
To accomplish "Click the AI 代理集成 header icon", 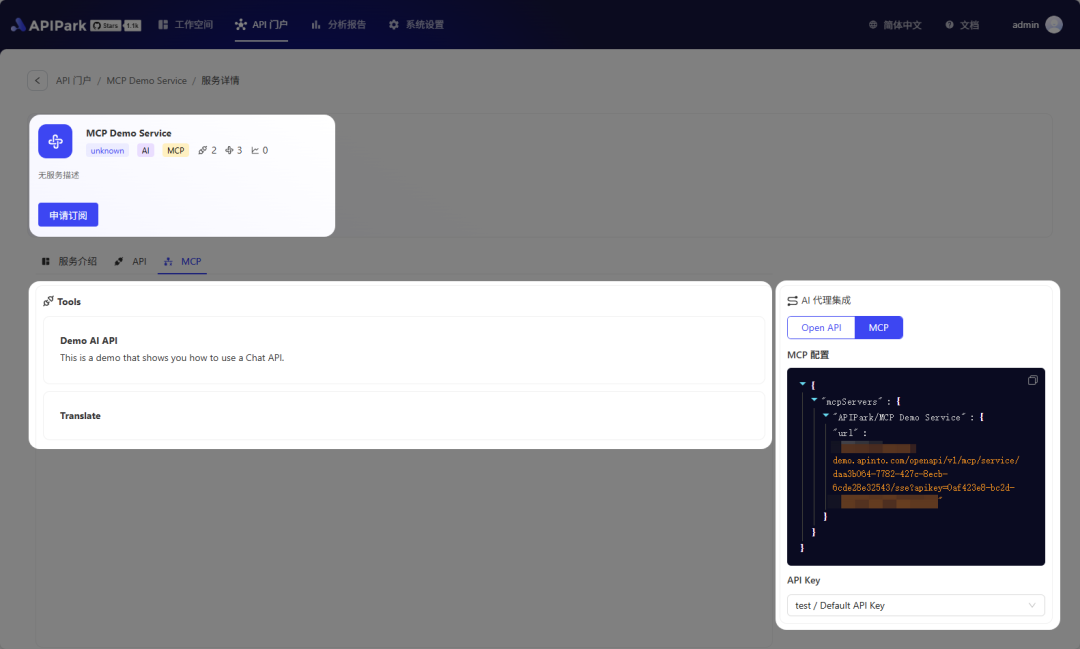I will (x=792, y=300).
